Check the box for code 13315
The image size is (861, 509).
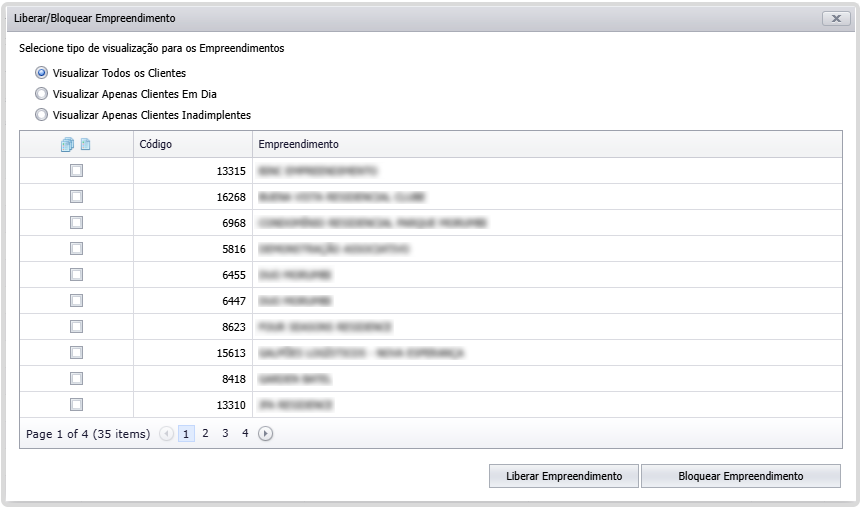coord(76,171)
